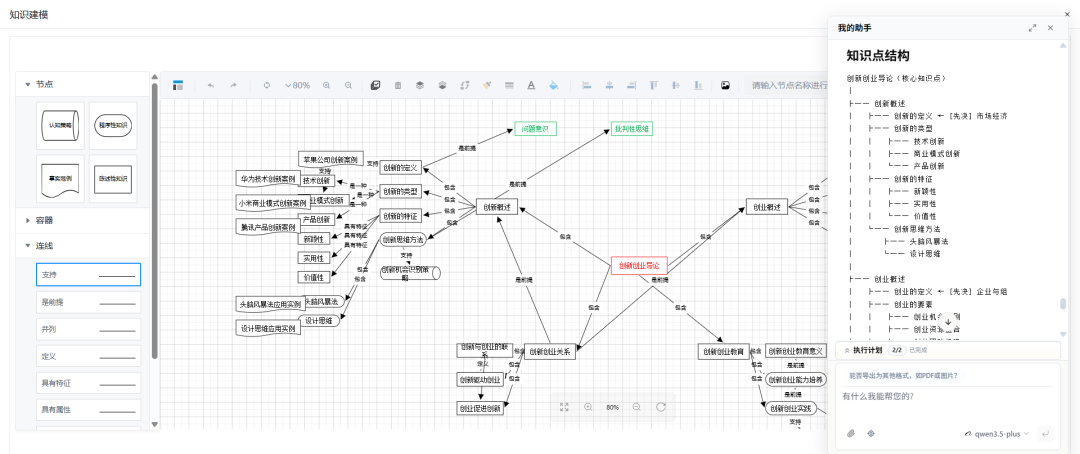Select the 创新概述 node on canvas
The image size is (1080, 454).
(x=497, y=206)
